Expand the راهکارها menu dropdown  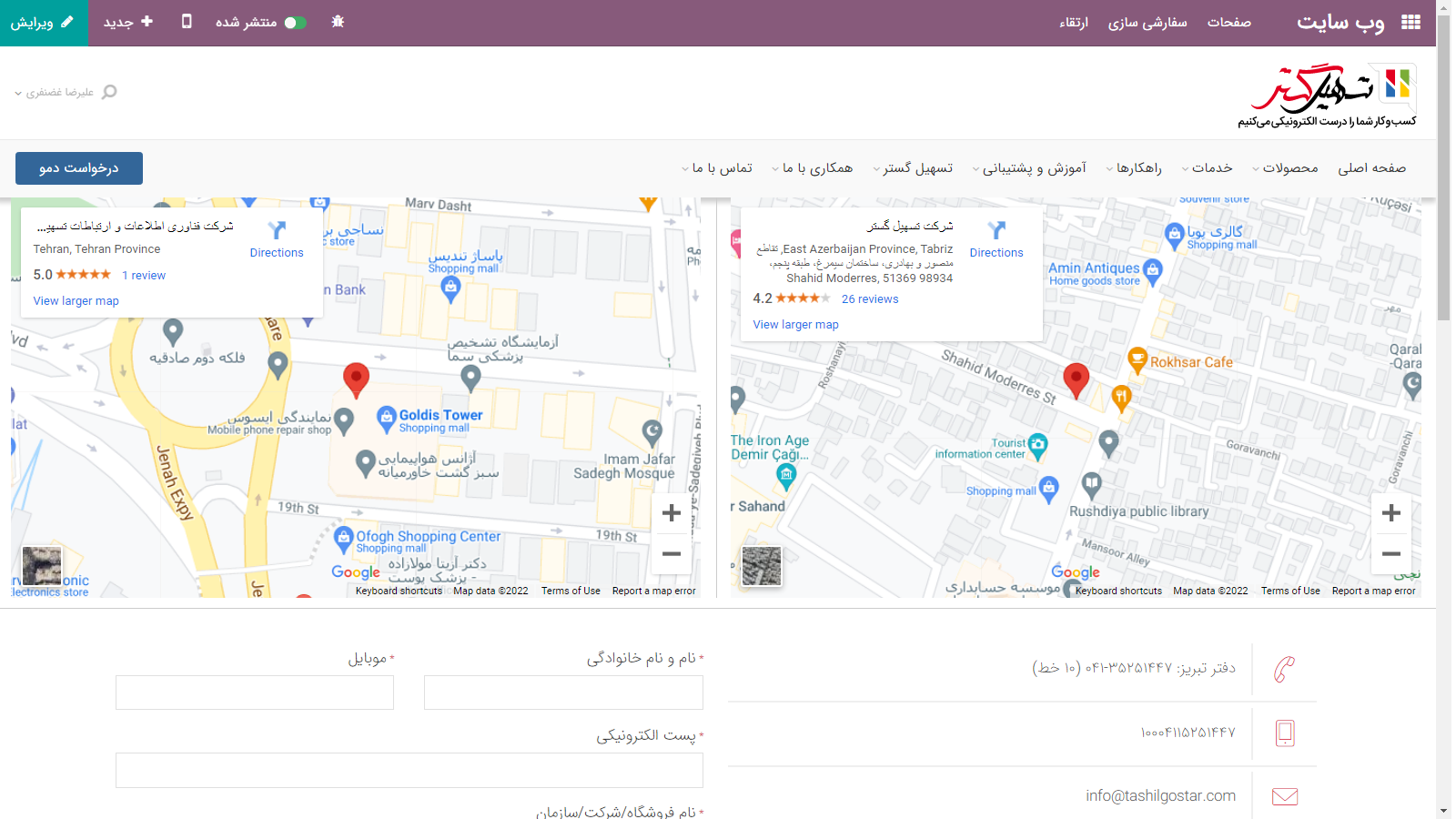pyautogui.click(x=1134, y=168)
